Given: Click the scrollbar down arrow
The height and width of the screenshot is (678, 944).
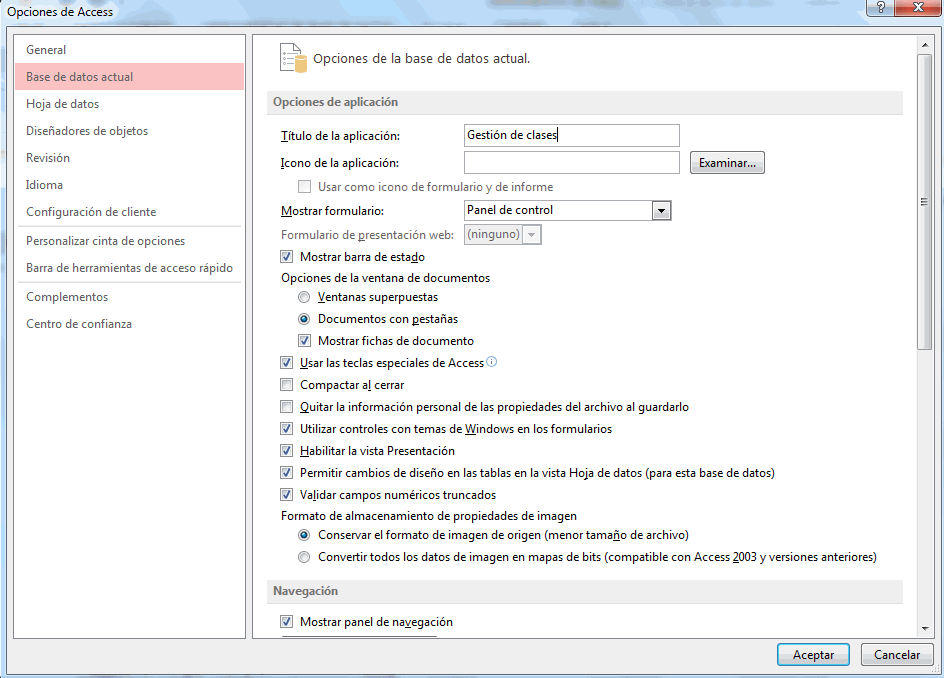Looking at the screenshot, I should tap(925, 629).
